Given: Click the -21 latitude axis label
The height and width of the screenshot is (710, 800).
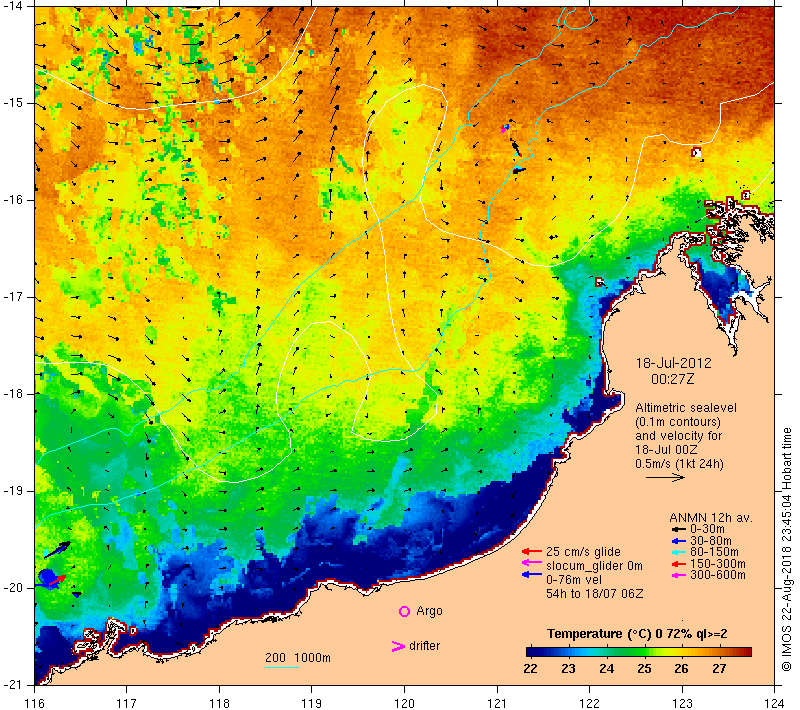Looking at the screenshot, I should [13, 685].
